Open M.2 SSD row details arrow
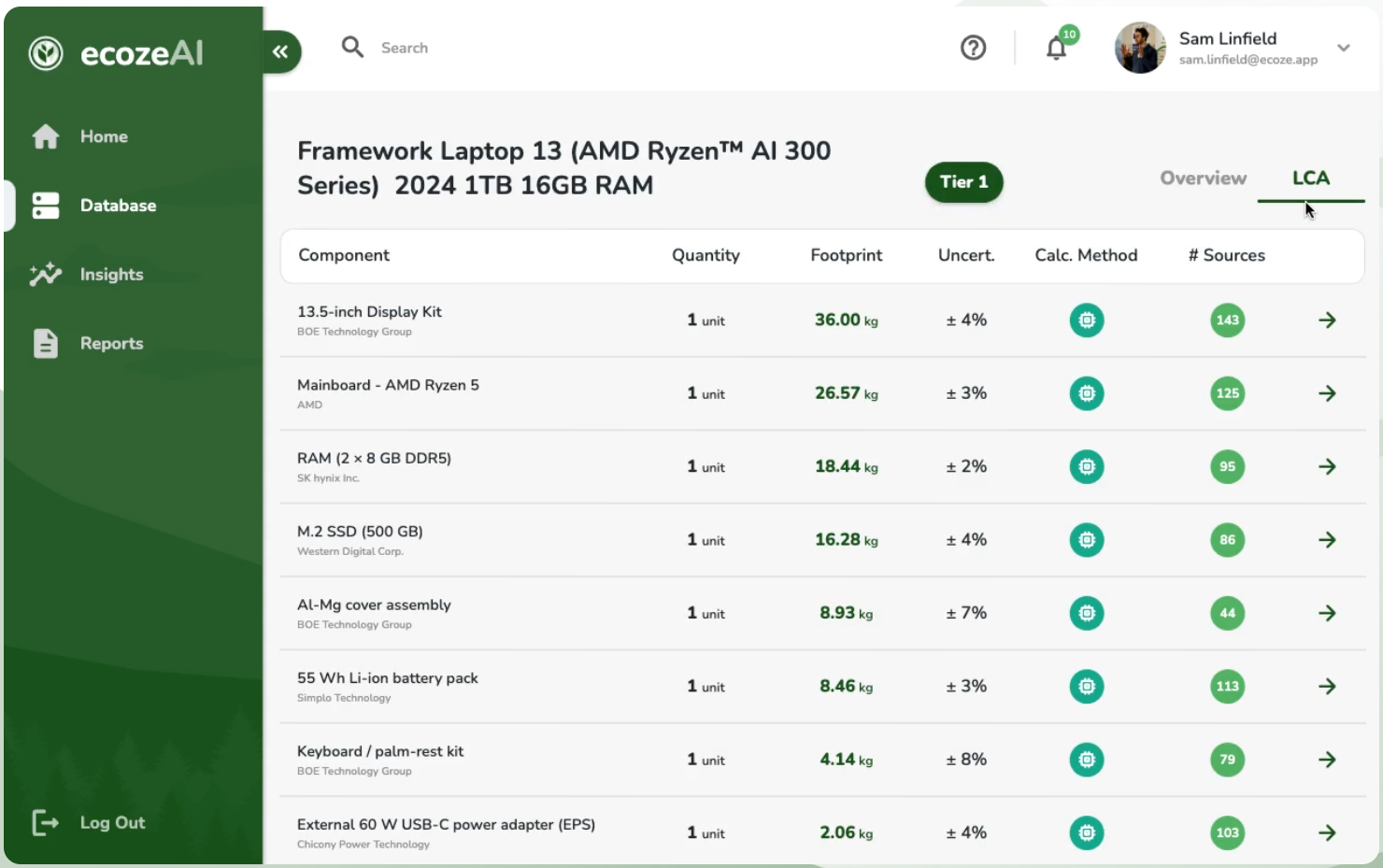Viewport: 1383px width, 868px height. tap(1327, 540)
